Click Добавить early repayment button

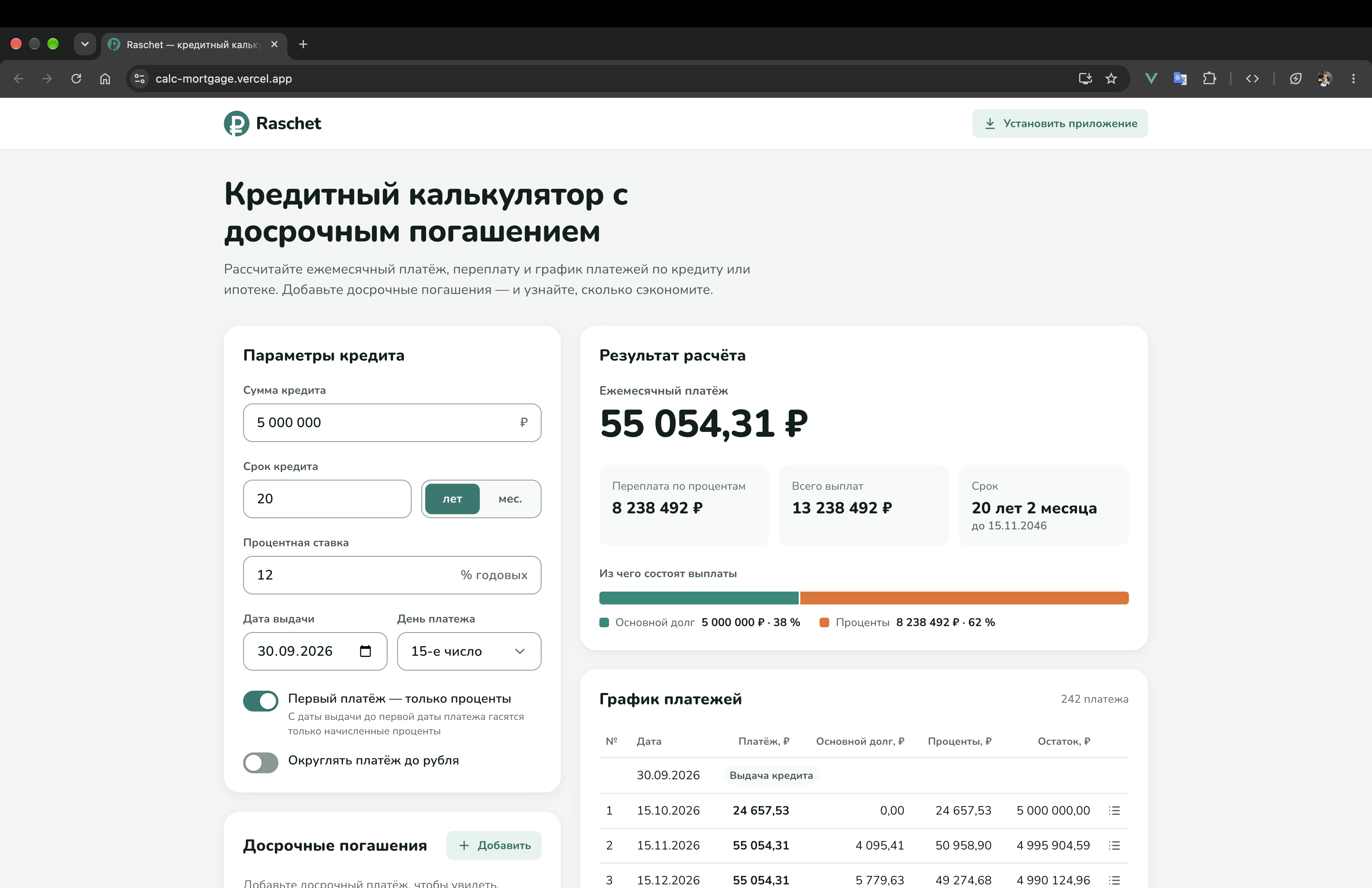click(x=494, y=845)
